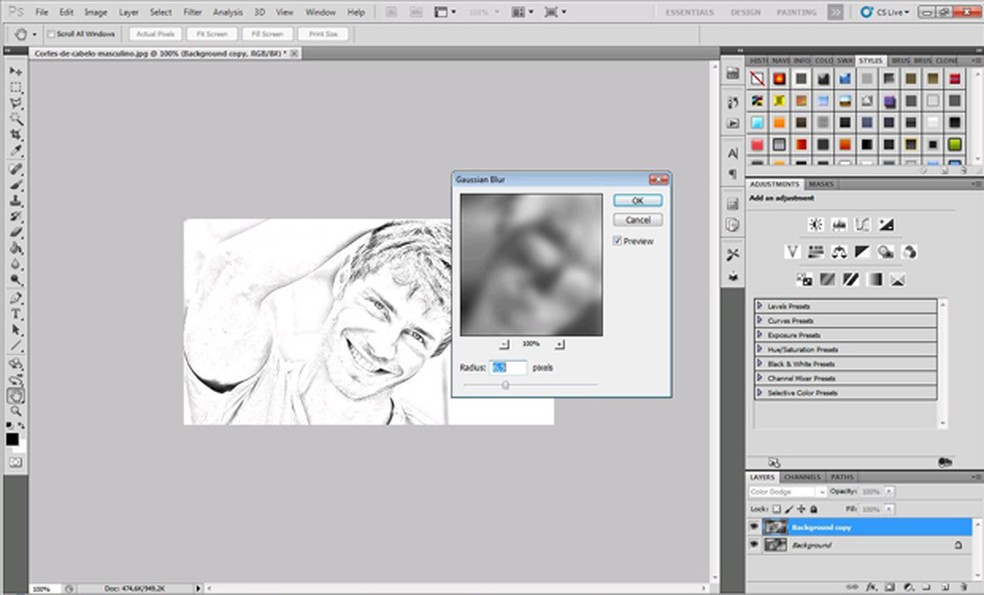Toggle Lock transparent pixels for the layer

point(775,508)
